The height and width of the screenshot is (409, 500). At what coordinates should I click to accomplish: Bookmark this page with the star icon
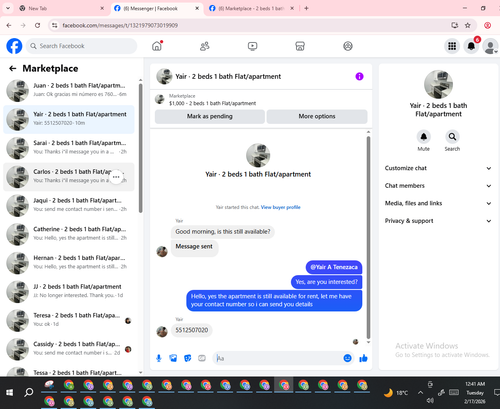[x=468, y=25]
